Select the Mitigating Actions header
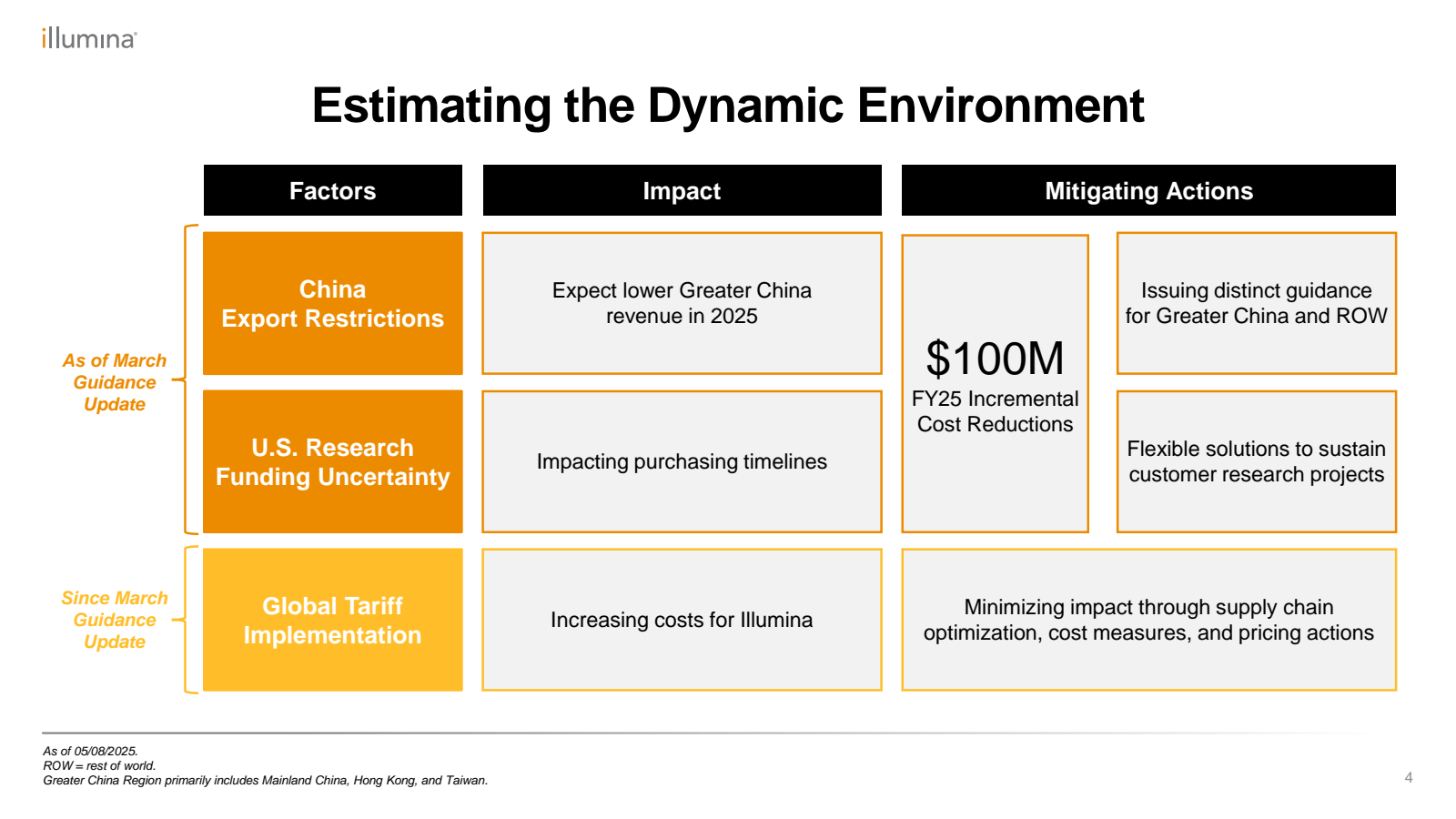1456x819 pixels. pos(1148,191)
